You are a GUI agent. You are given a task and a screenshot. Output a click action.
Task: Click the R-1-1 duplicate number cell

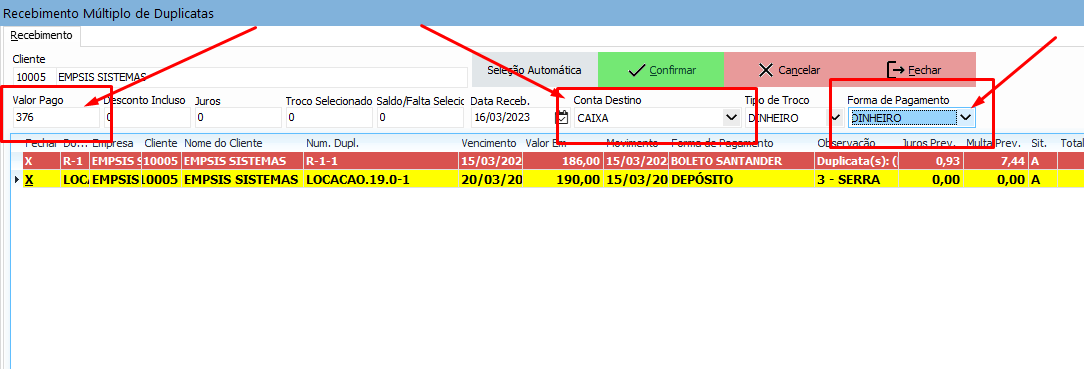[382, 161]
